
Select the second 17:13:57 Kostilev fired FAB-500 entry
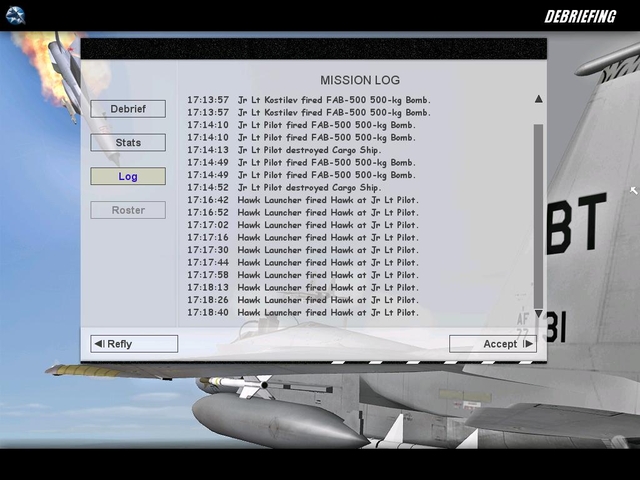(x=309, y=112)
